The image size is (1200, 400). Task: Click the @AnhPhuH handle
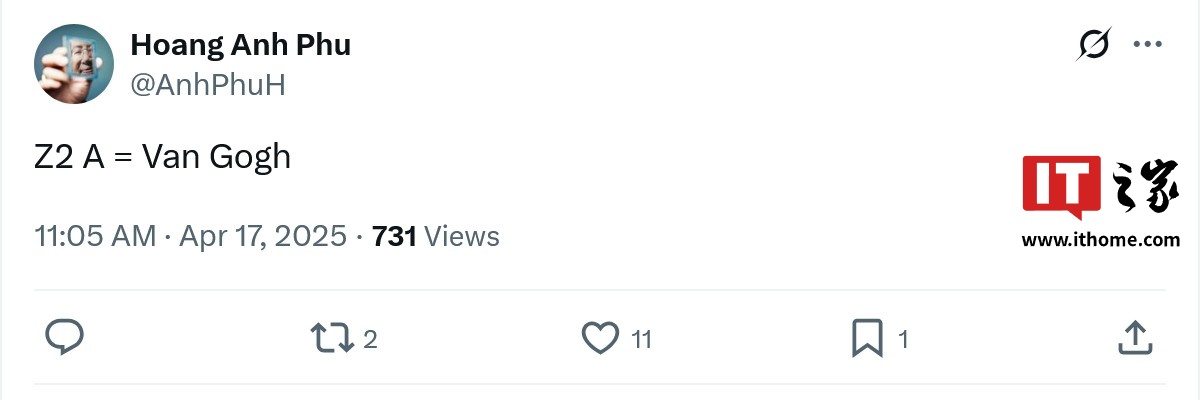point(208,85)
